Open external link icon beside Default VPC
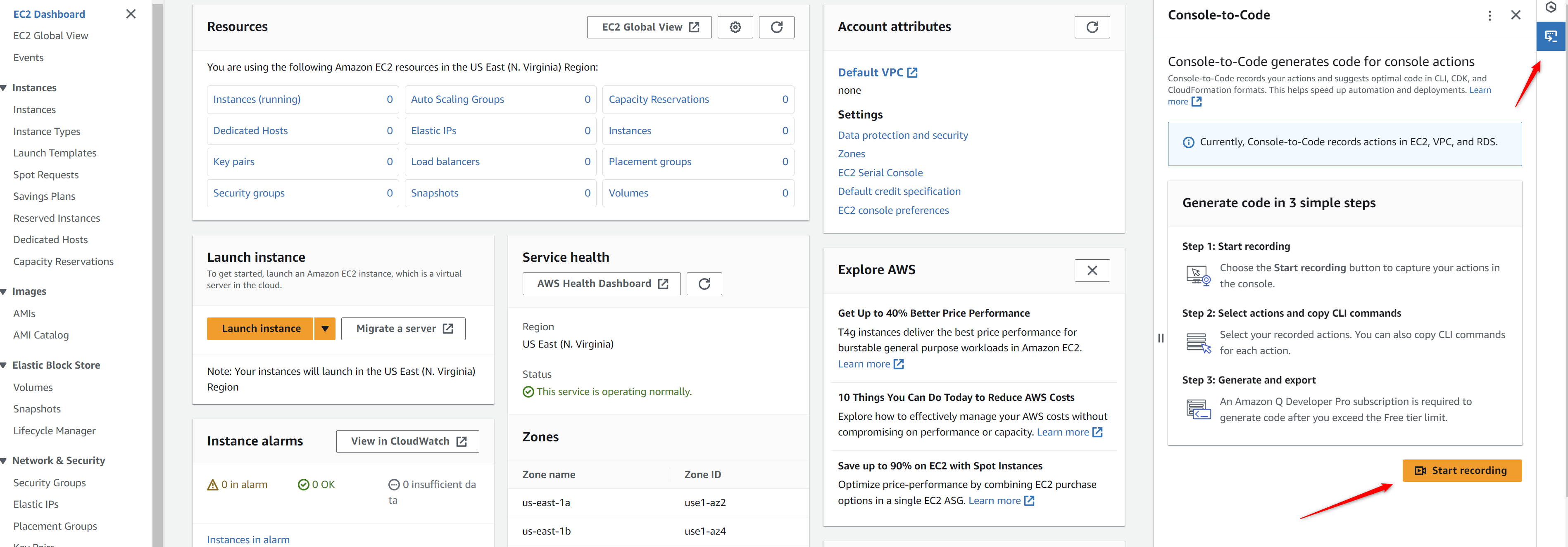This screenshot has width=1568, height=547. coord(912,72)
